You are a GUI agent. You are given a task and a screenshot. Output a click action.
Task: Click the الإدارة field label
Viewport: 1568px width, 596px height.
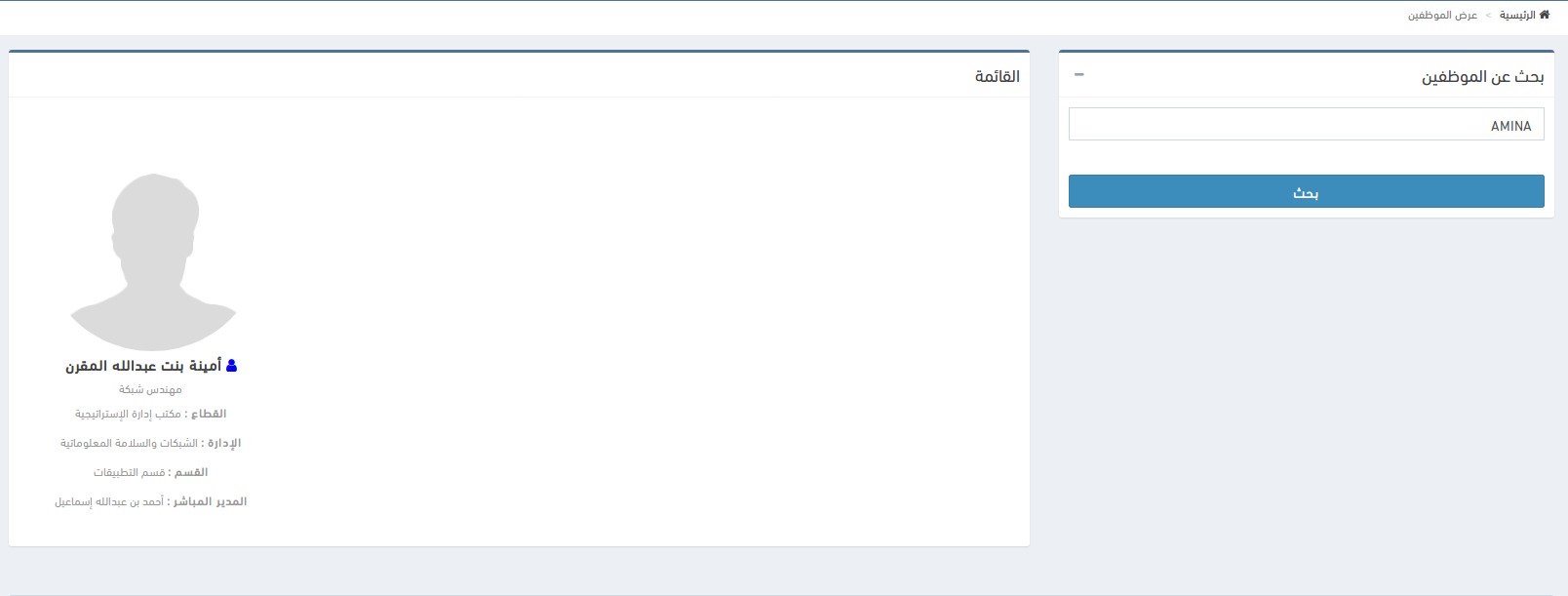[x=224, y=444]
